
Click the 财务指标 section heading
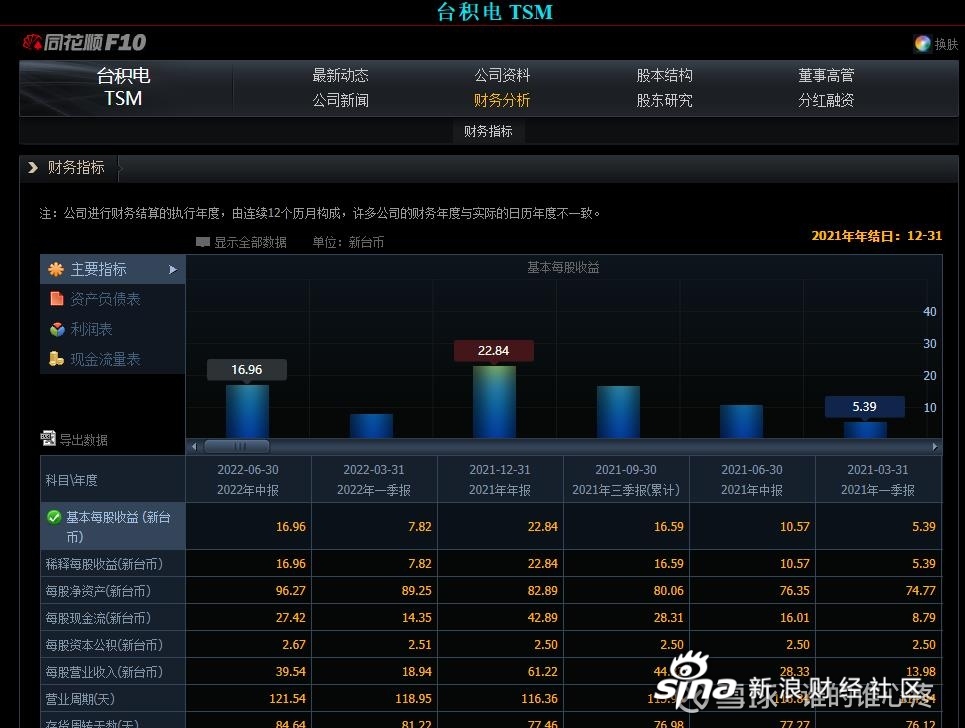pyautogui.click(x=76, y=167)
